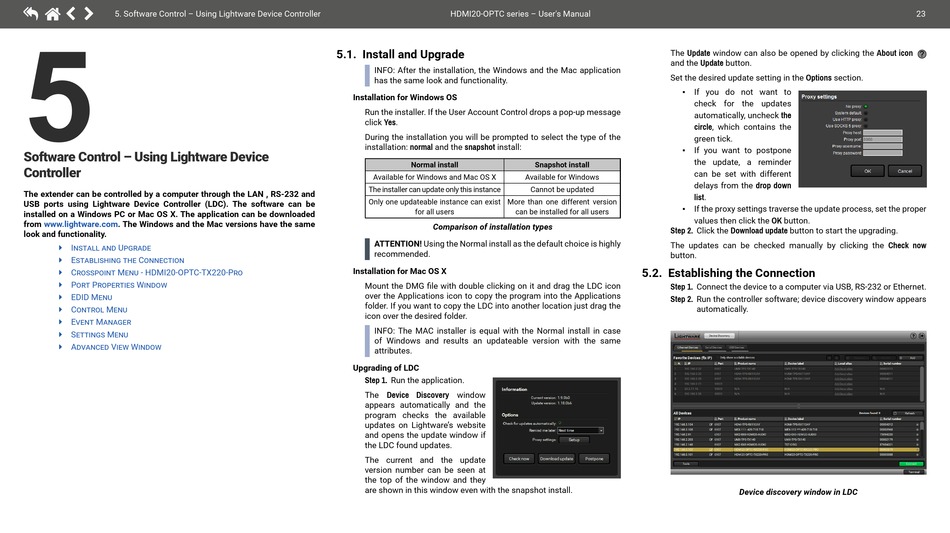
Task: Click the Tools button in discovery window
Action: point(686,464)
